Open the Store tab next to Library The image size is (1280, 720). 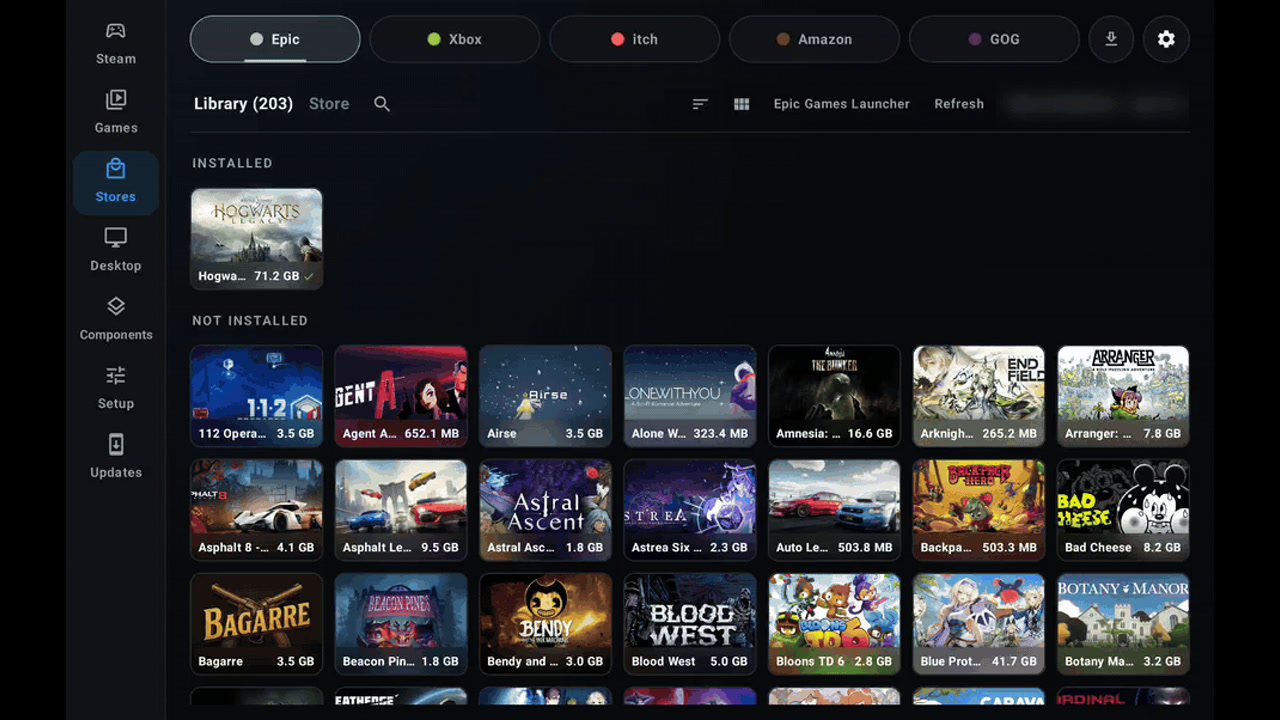click(329, 104)
